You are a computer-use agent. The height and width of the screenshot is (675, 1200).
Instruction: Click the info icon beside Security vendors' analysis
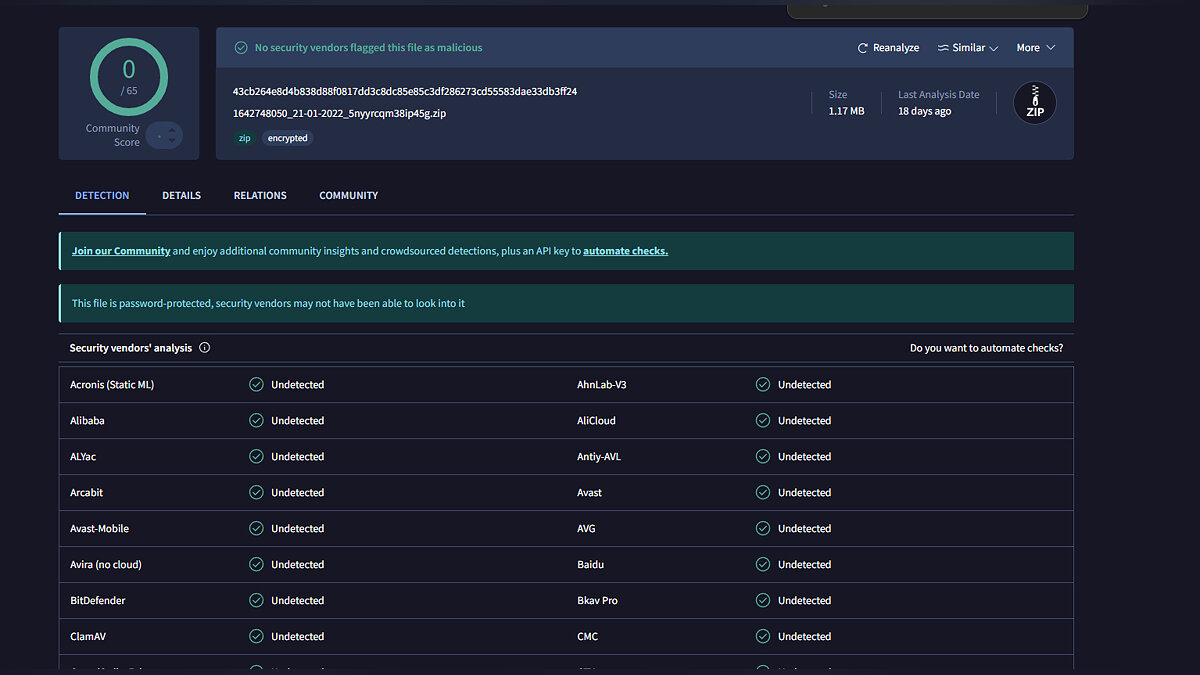point(205,348)
